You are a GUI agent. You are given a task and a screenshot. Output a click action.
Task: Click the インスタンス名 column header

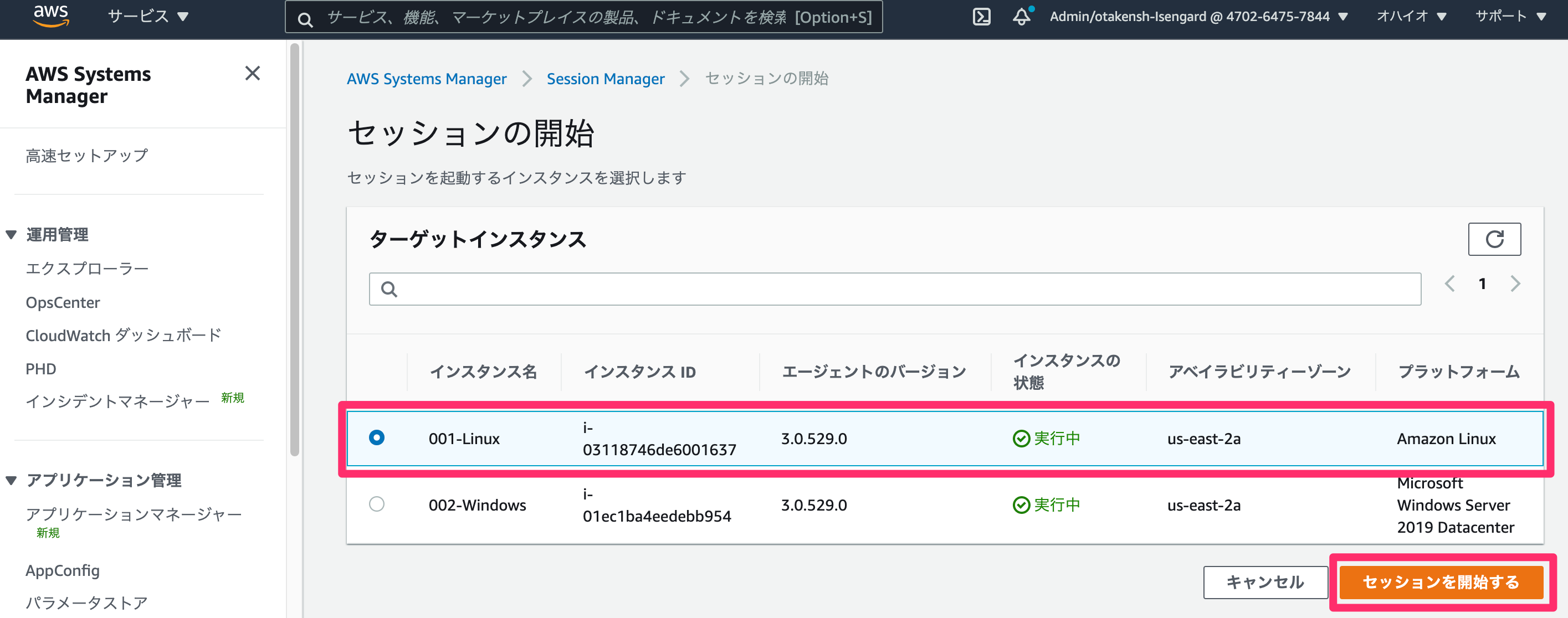483,372
